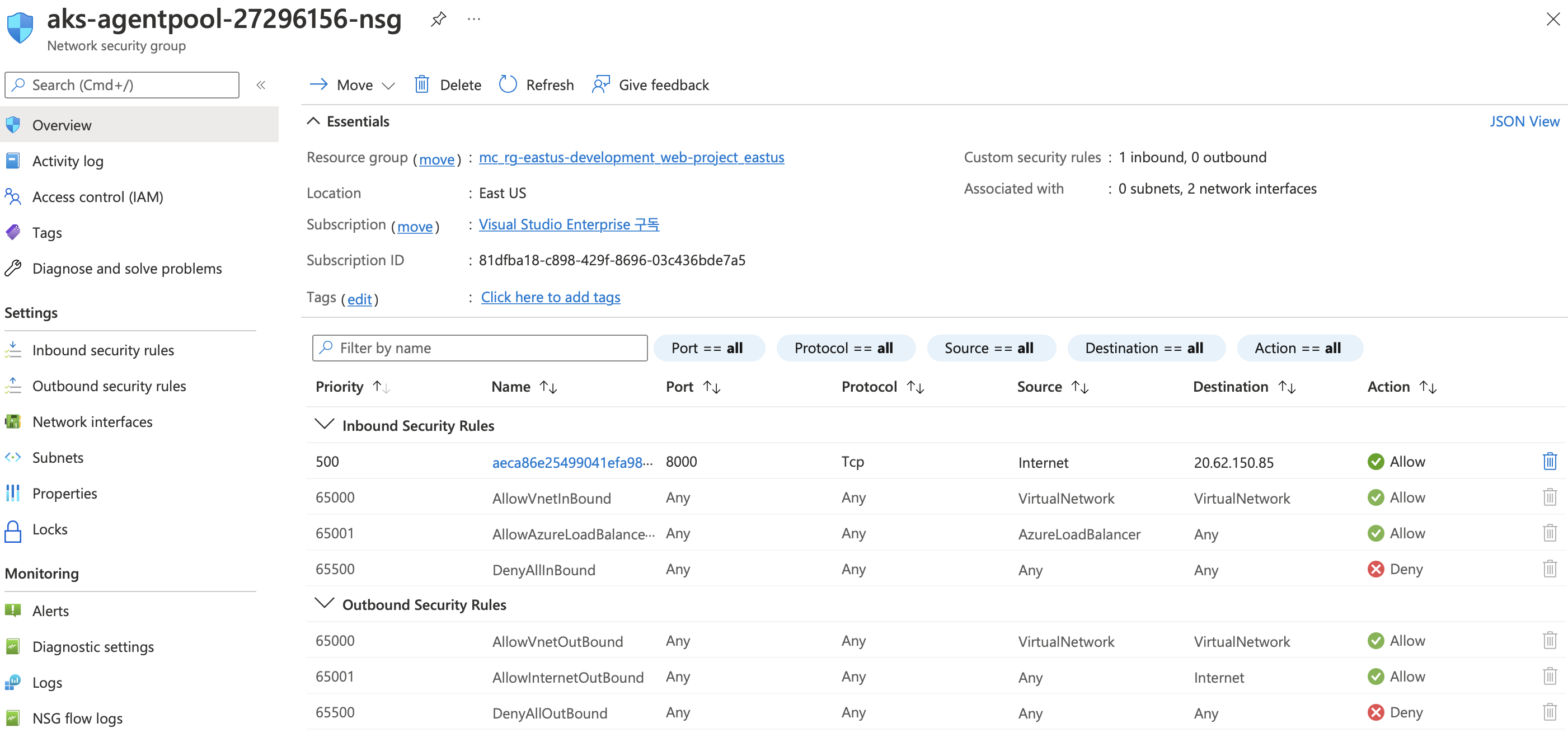Screen dimensions: 1568x742
Task: Open the more options ellipsis menu
Action: point(474,19)
